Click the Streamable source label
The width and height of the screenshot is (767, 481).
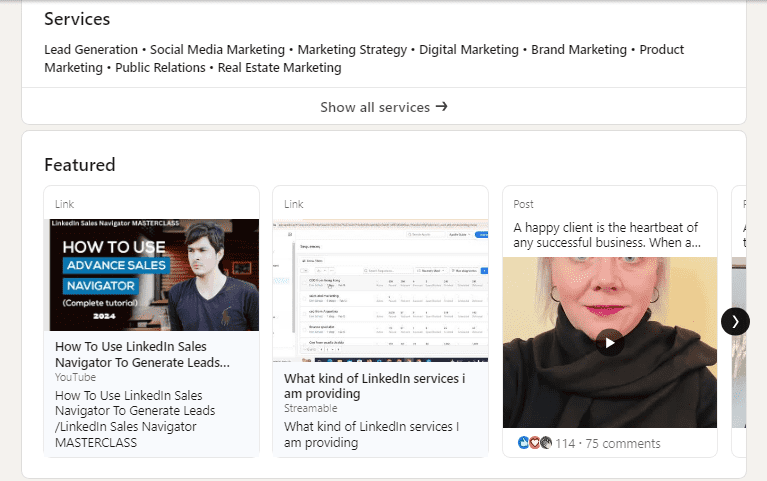pyautogui.click(x=311, y=408)
